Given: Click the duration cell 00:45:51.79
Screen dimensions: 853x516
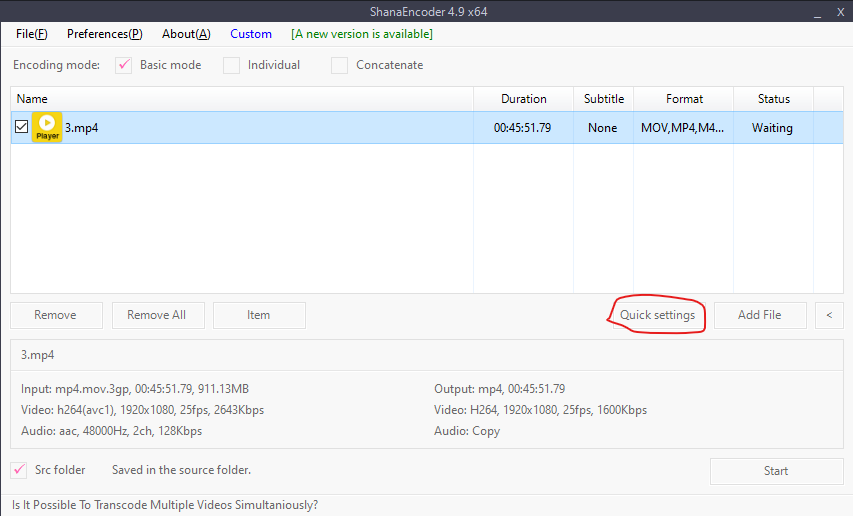Looking at the screenshot, I should click(522, 128).
